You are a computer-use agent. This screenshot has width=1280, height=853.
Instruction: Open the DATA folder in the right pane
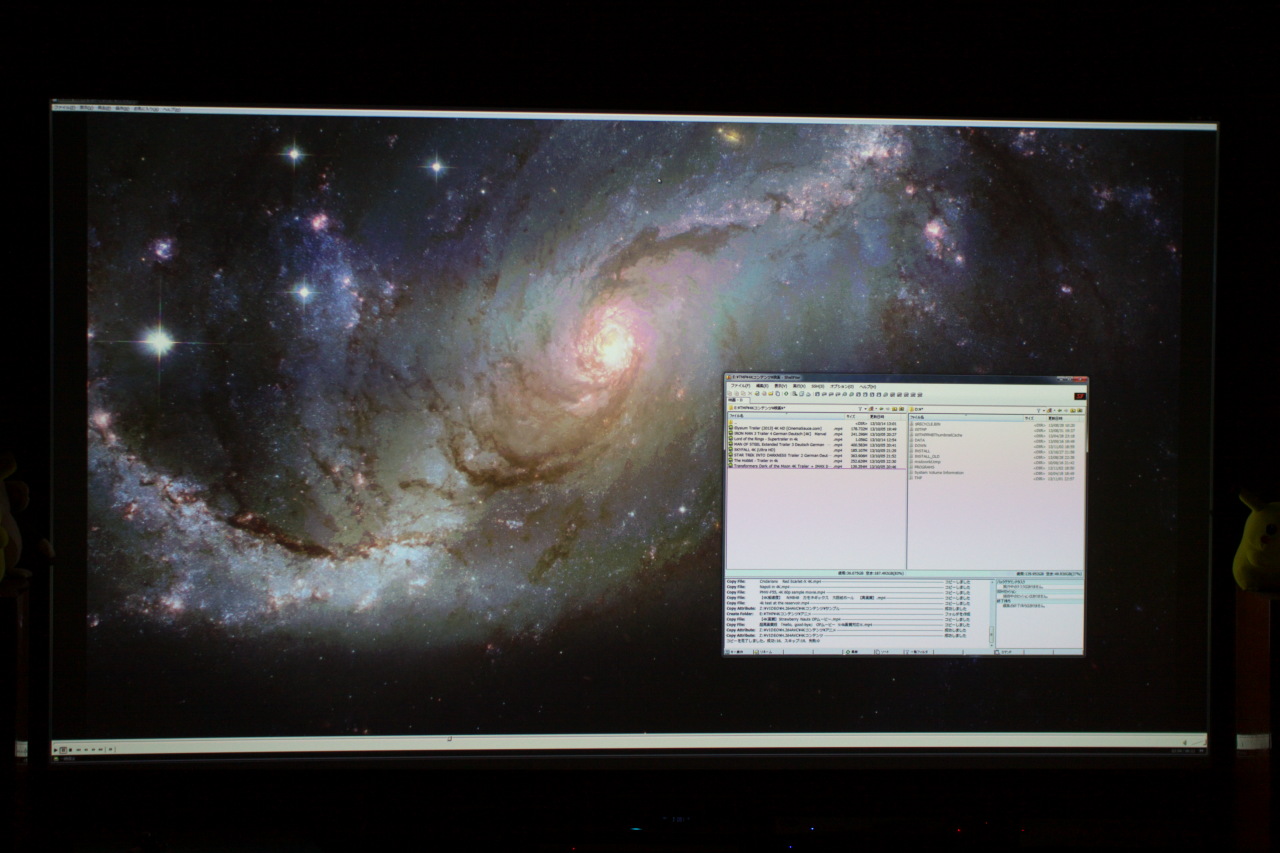coord(921,440)
